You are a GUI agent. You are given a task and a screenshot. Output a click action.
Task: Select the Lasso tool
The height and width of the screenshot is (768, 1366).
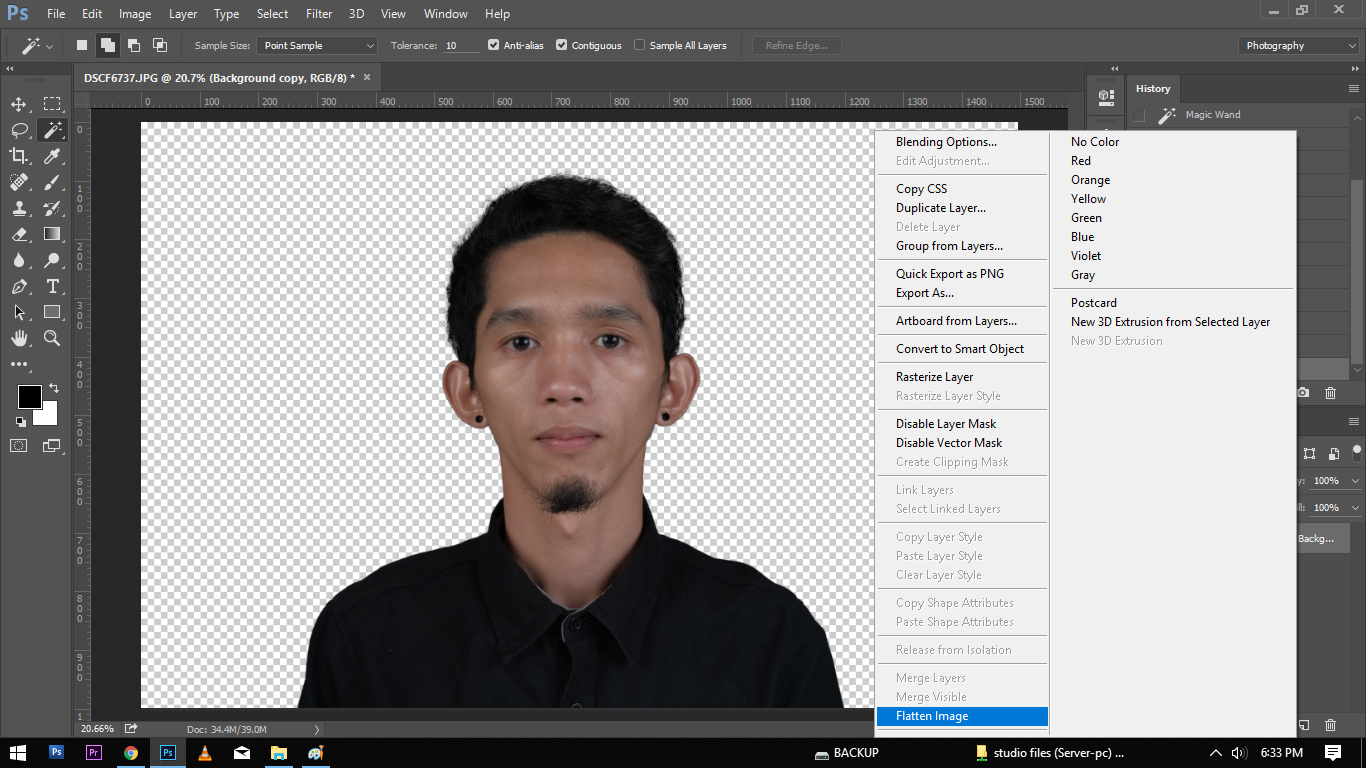19,130
